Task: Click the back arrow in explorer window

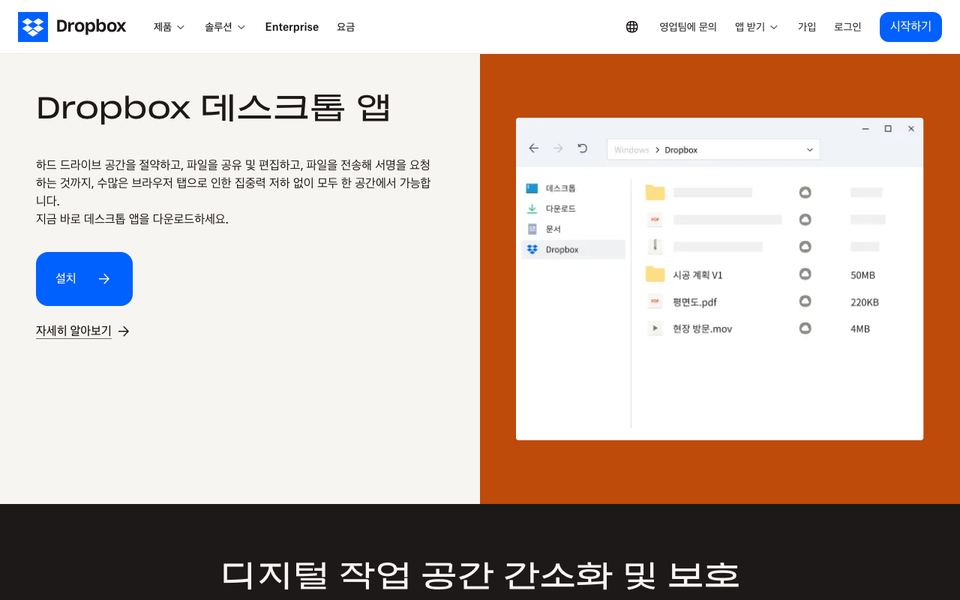Action: tap(534, 149)
